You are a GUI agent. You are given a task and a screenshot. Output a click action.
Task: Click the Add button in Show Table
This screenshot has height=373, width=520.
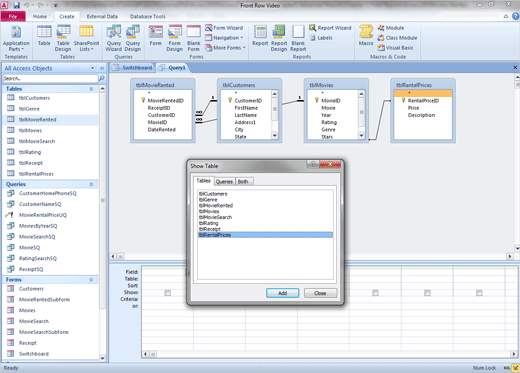[282, 293]
